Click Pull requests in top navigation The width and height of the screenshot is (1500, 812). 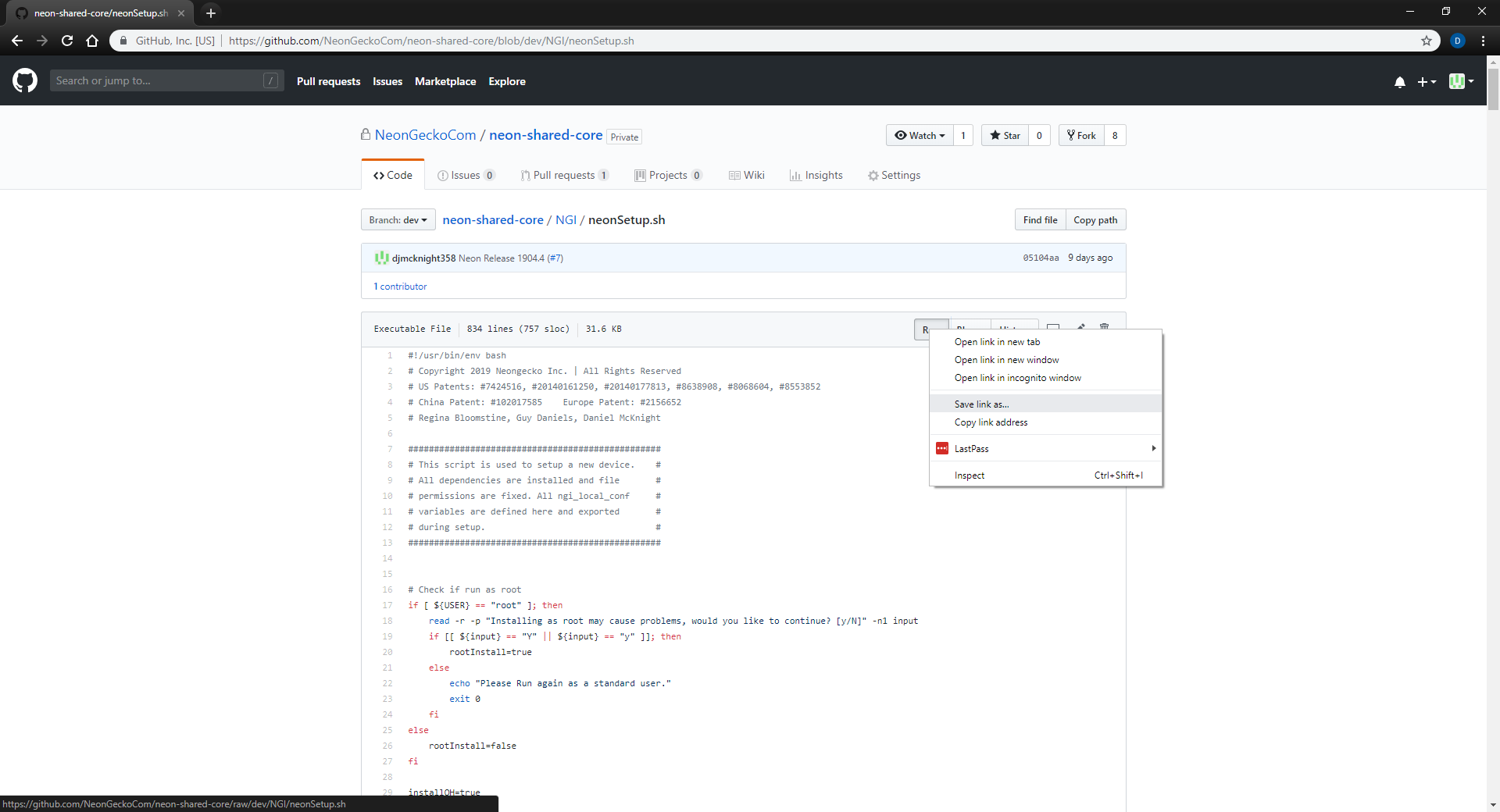point(328,81)
